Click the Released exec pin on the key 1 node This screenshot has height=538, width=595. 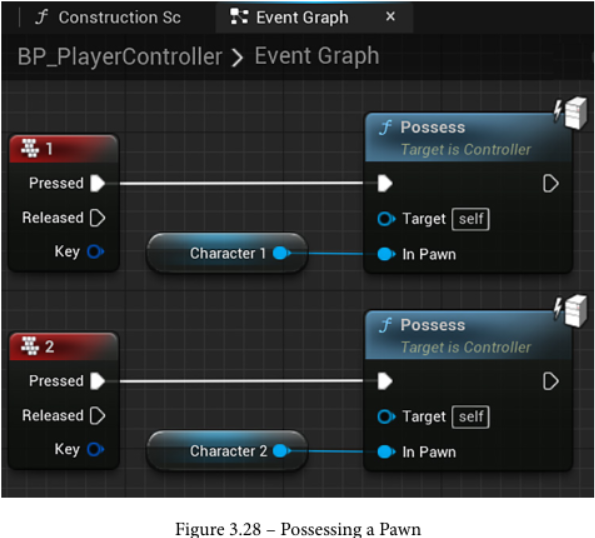tap(98, 218)
